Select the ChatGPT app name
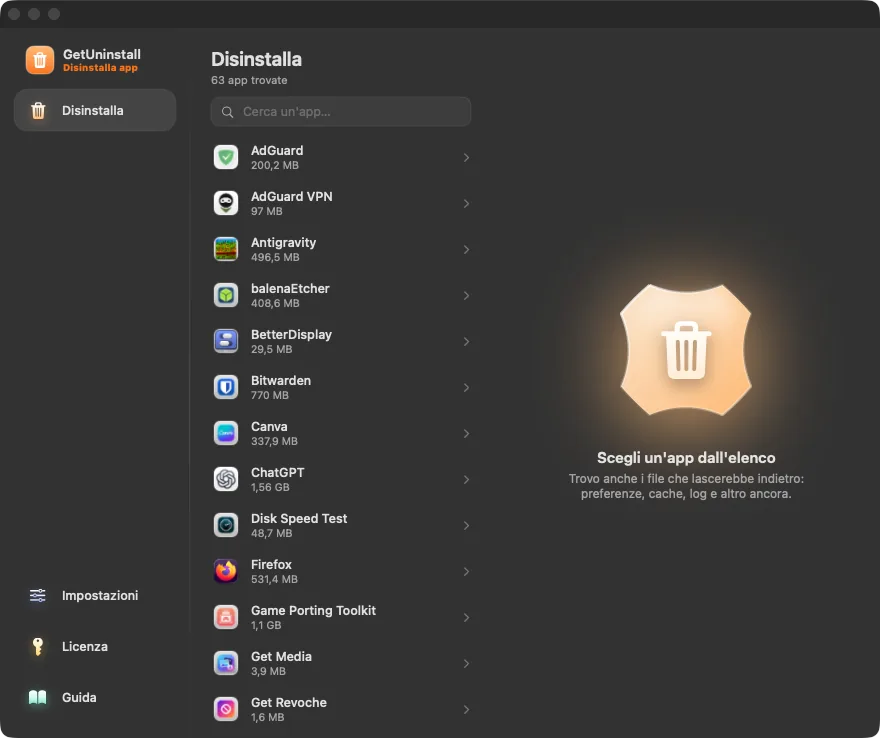 pos(278,473)
